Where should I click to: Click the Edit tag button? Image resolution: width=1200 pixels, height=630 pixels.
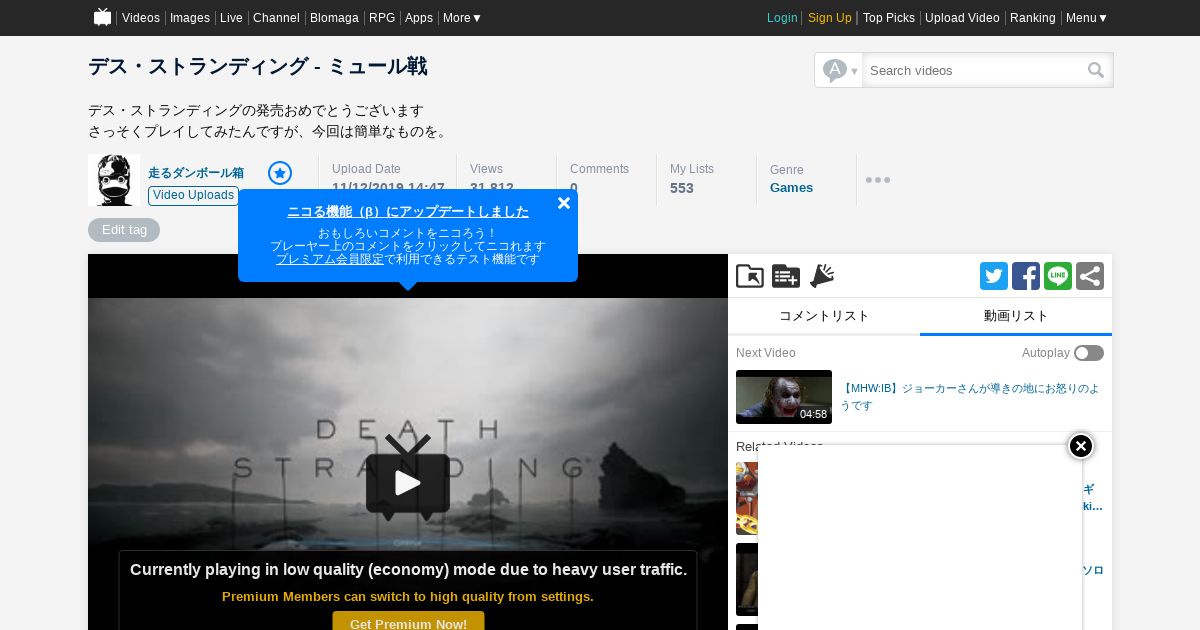124,230
